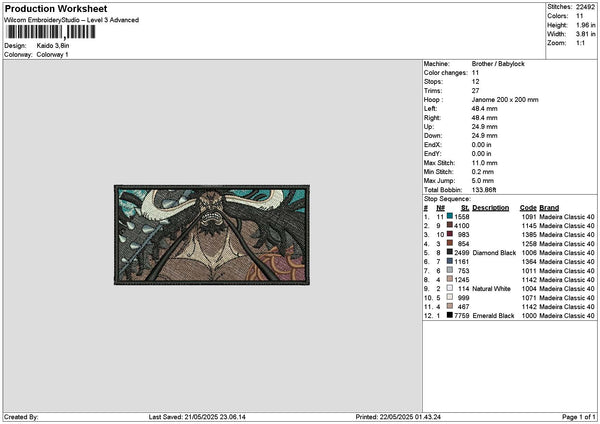Viewport: 600px width, 424px height.
Task: Click the 'Page 1 of 1' footer text
Action: tap(579, 417)
